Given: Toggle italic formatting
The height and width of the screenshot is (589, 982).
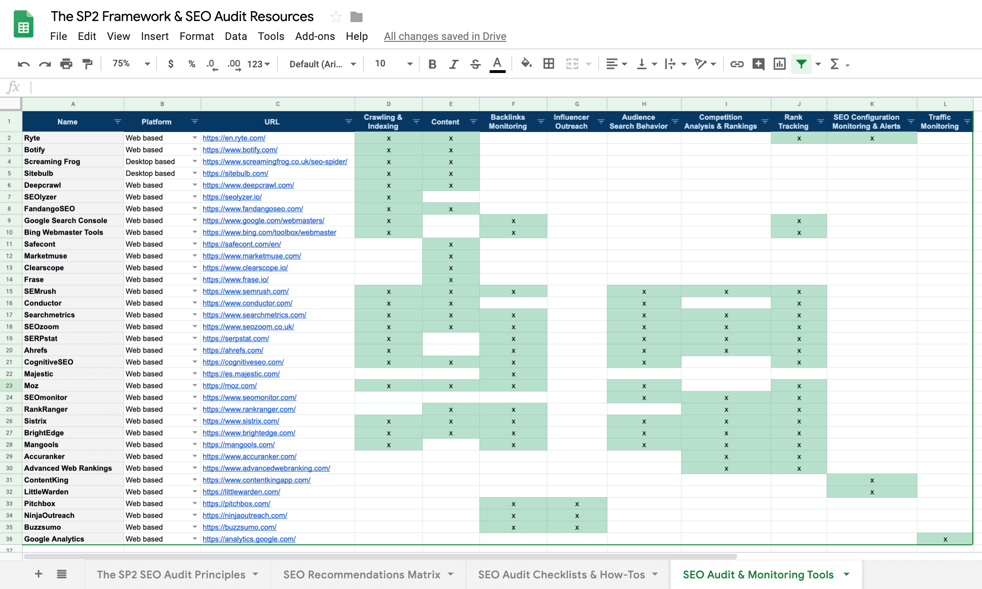Looking at the screenshot, I should click(x=453, y=64).
